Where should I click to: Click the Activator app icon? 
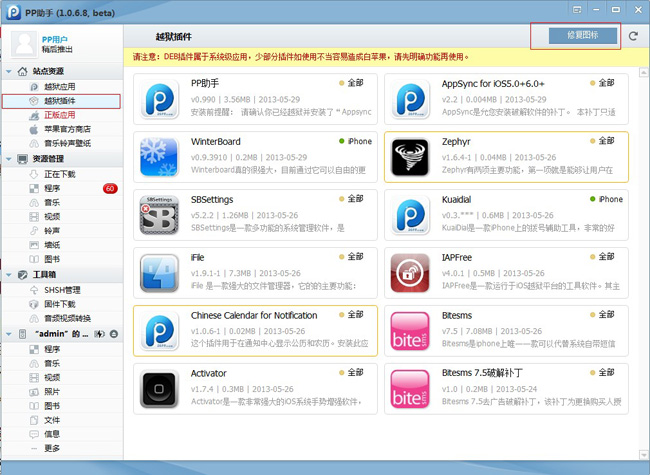pos(159,388)
